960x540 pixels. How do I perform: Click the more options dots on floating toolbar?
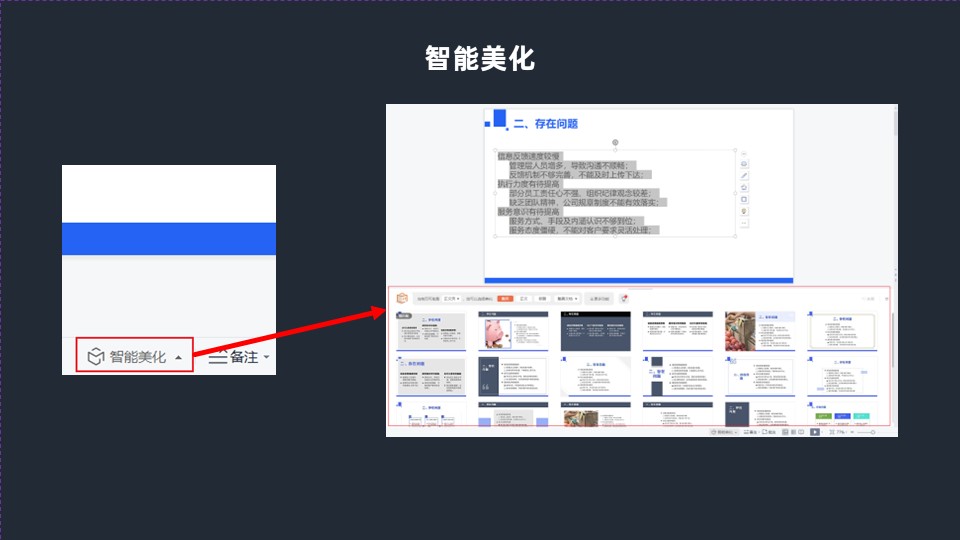pyautogui.click(x=744, y=223)
